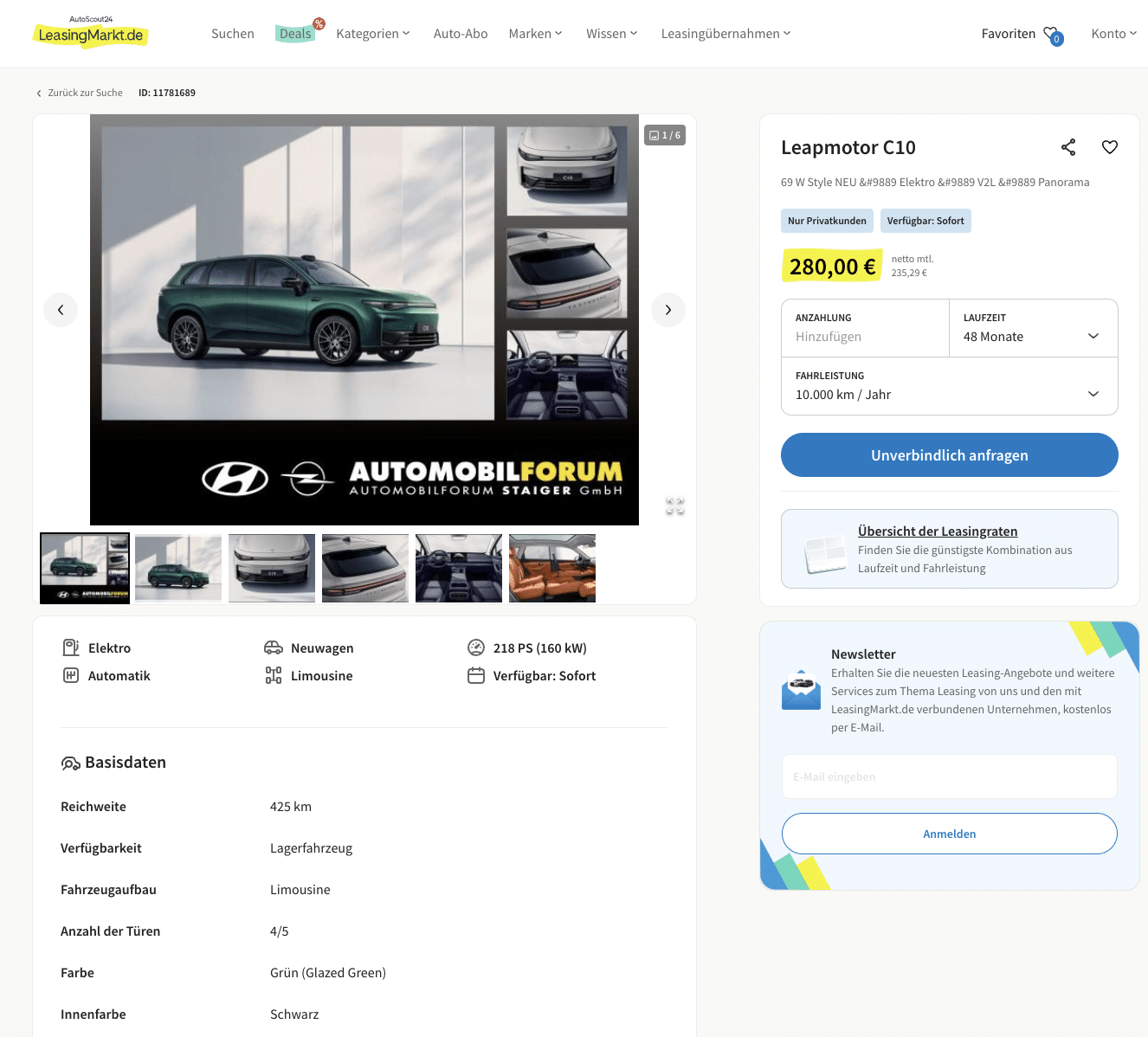Click the Limousine body type icon

click(274, 675)
